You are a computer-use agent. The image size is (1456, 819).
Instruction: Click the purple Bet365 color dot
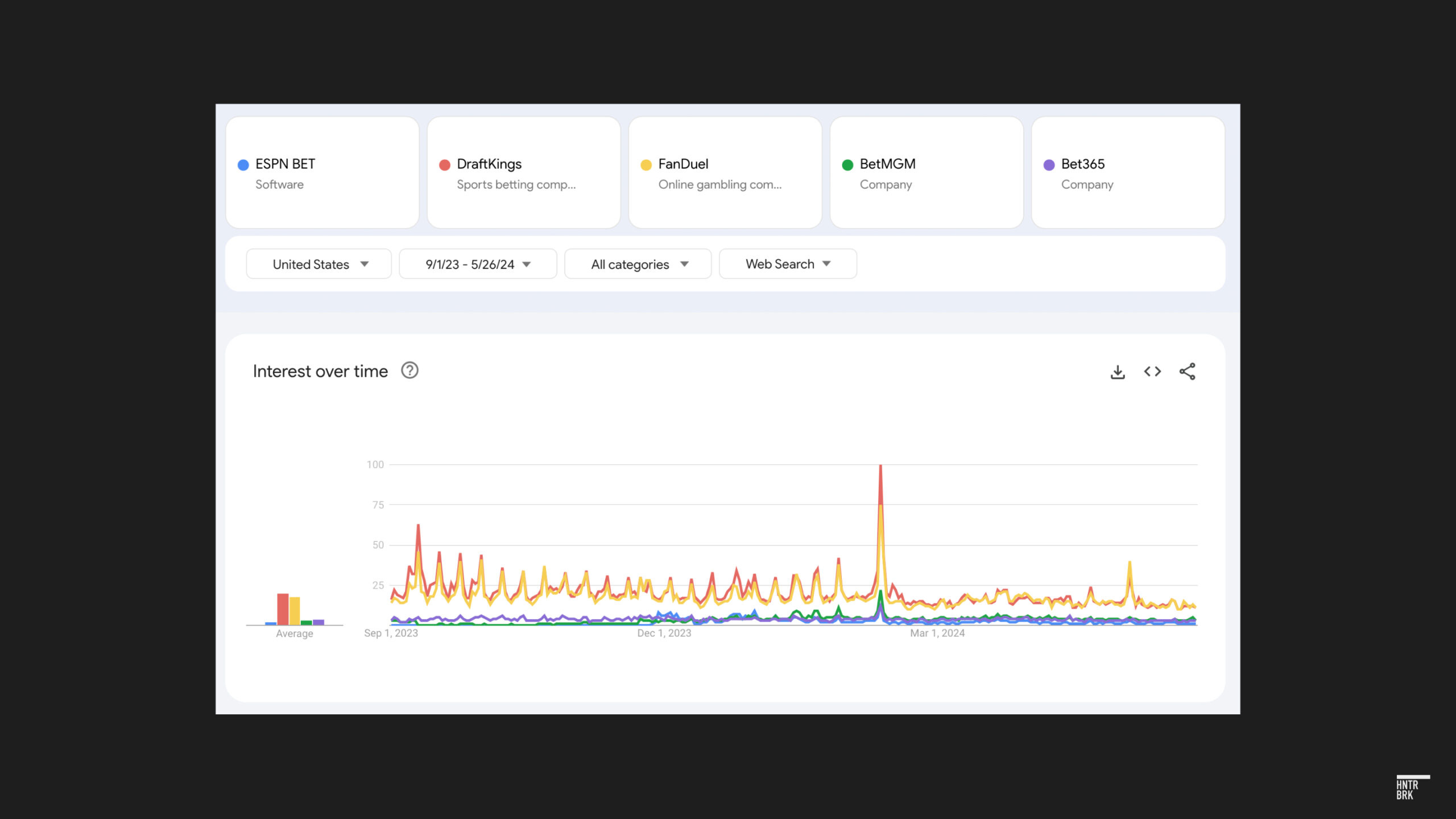point(1049,165)
